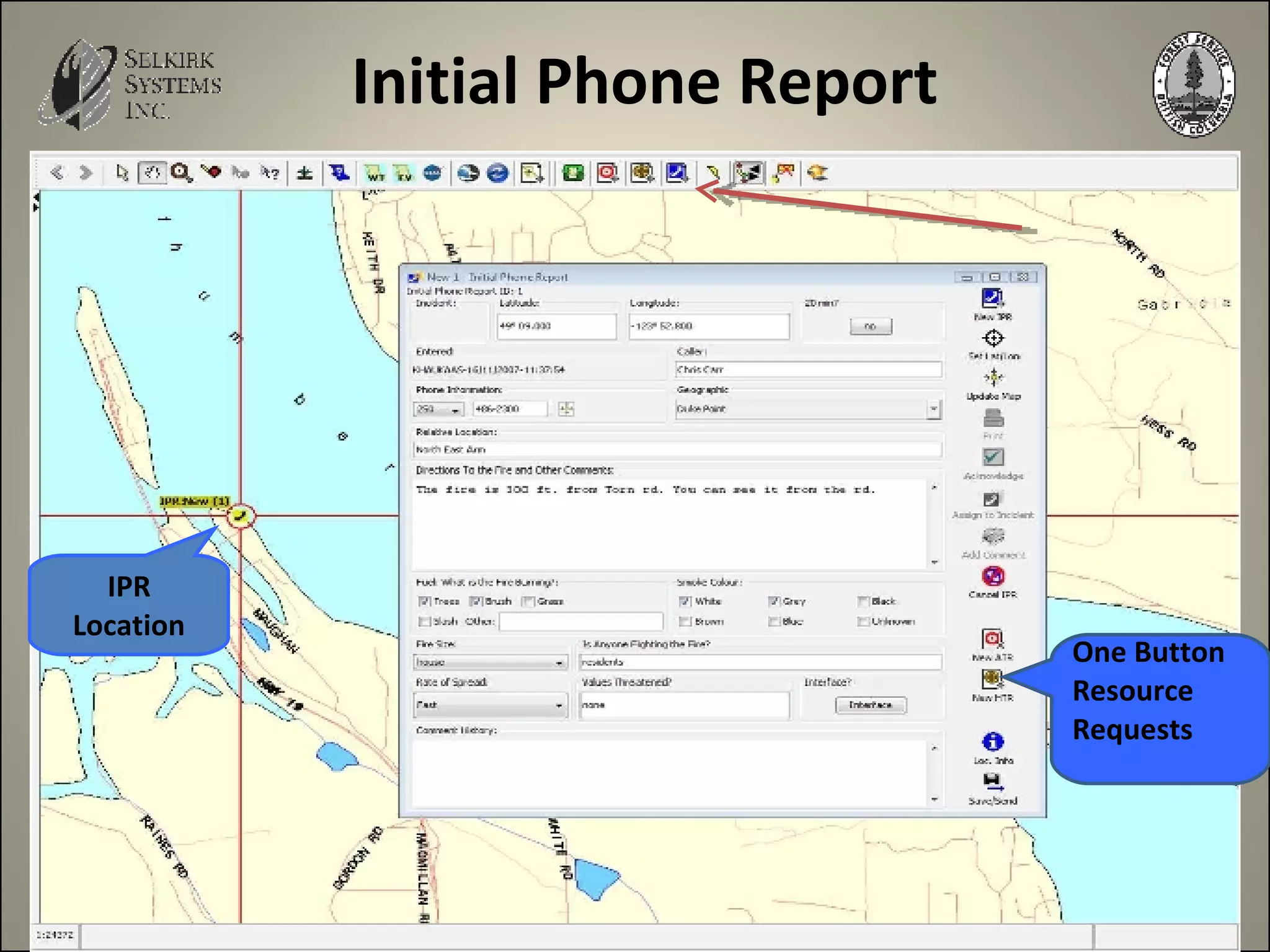
Task: Click the Interface button
Action: click(x=871, y=705)
